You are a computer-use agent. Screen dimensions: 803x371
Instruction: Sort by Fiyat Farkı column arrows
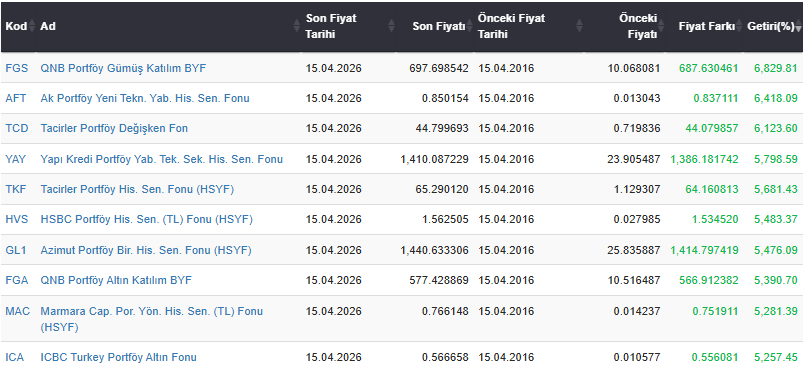739,26
